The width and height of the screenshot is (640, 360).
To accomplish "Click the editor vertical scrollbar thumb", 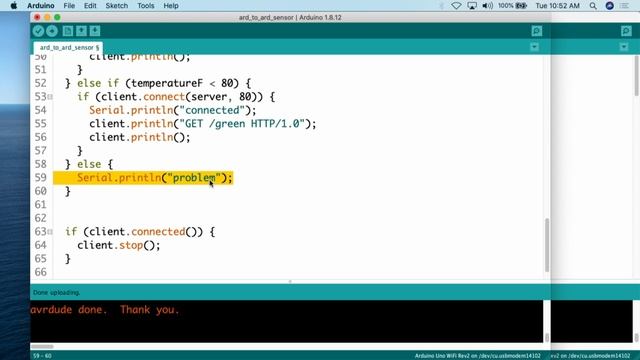I will 547,245.
